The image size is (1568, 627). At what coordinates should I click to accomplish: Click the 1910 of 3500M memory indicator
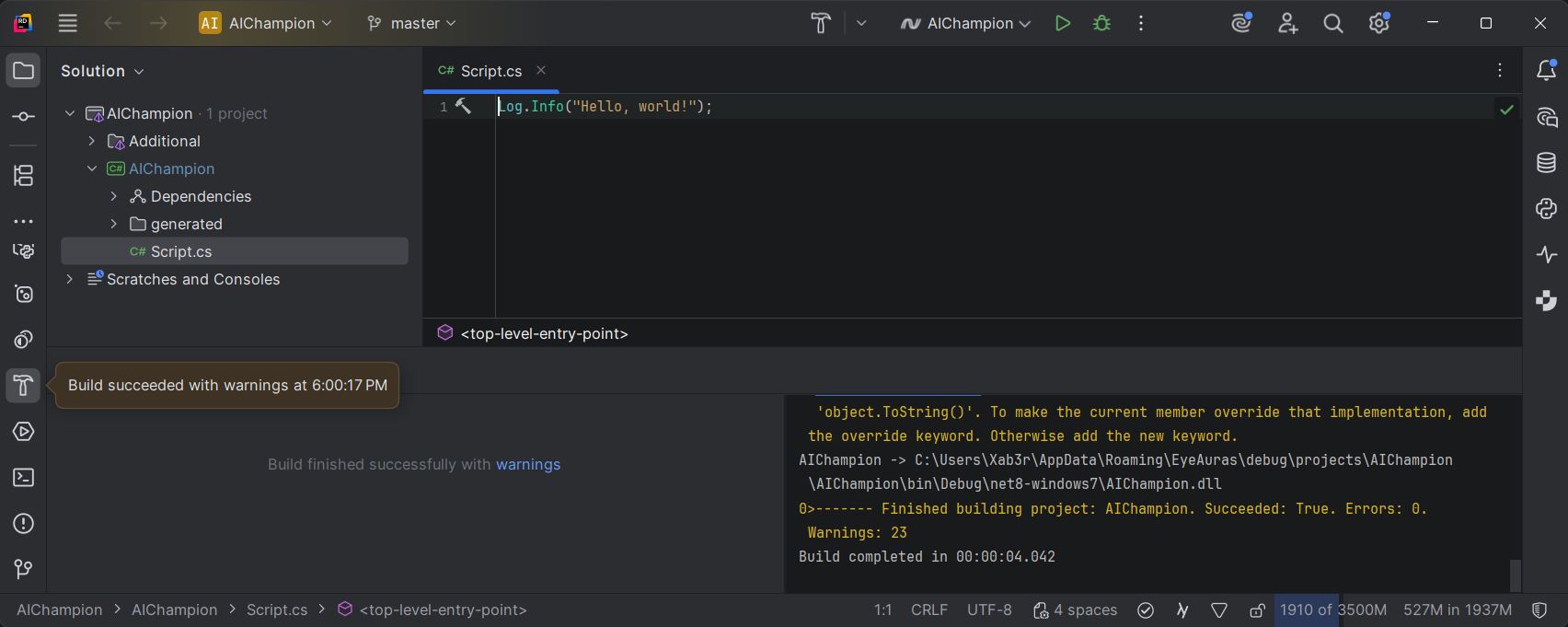(x=1333, y=610)
